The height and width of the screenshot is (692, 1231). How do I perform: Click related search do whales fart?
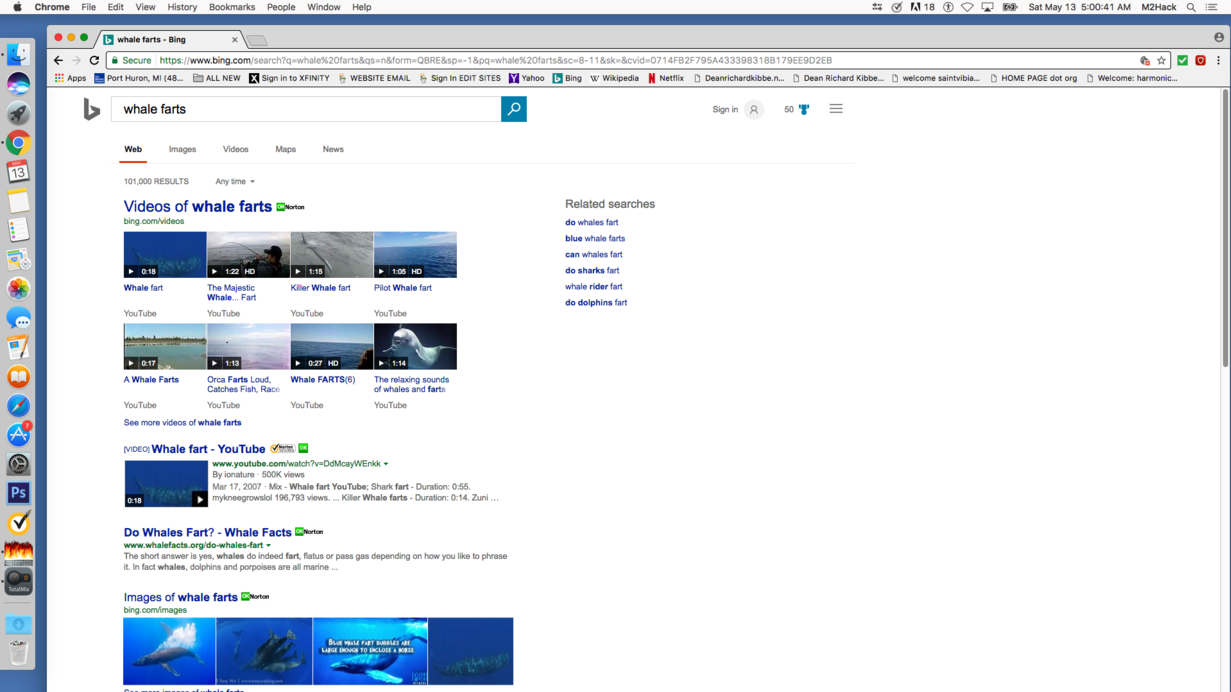click(592, 223)
